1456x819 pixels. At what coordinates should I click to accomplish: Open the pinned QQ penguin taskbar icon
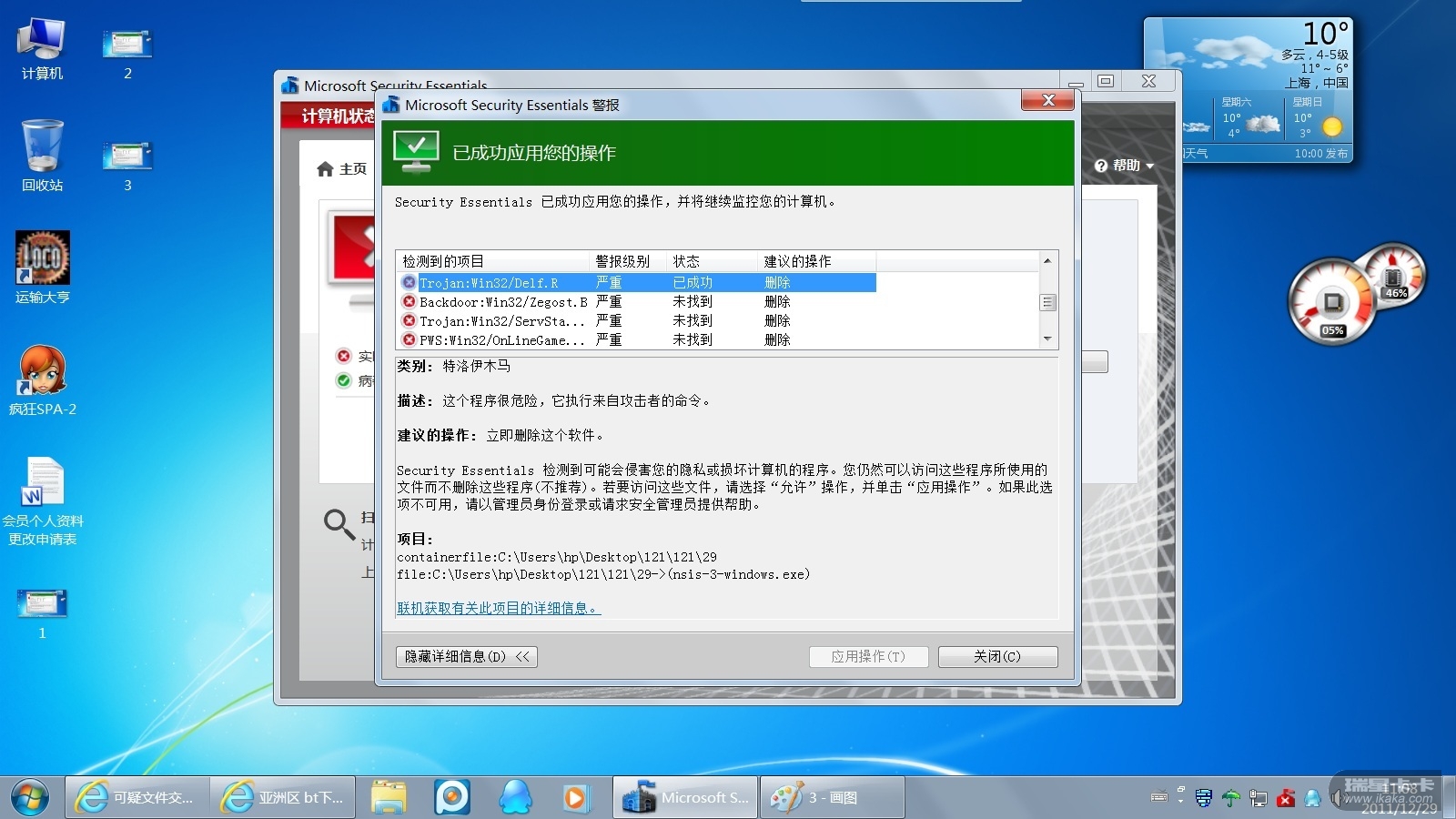(515, 797)
